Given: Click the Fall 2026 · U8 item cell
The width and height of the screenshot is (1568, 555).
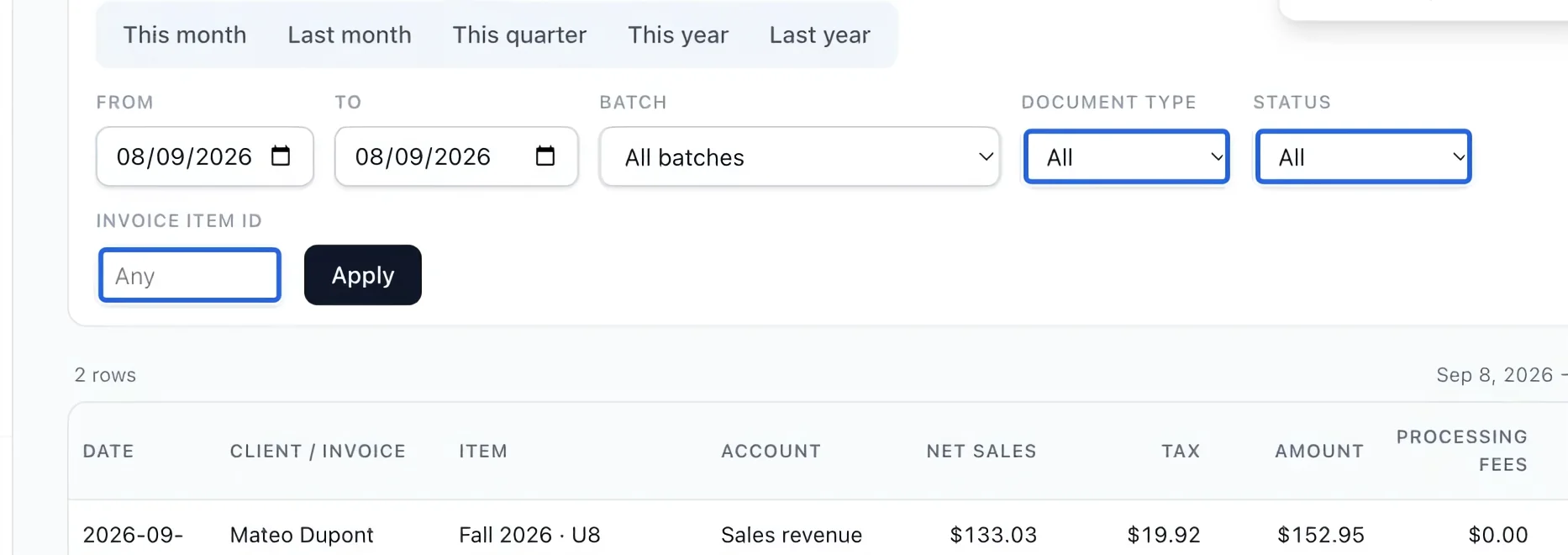Looking at the screenshot, I should coord(529,535).
